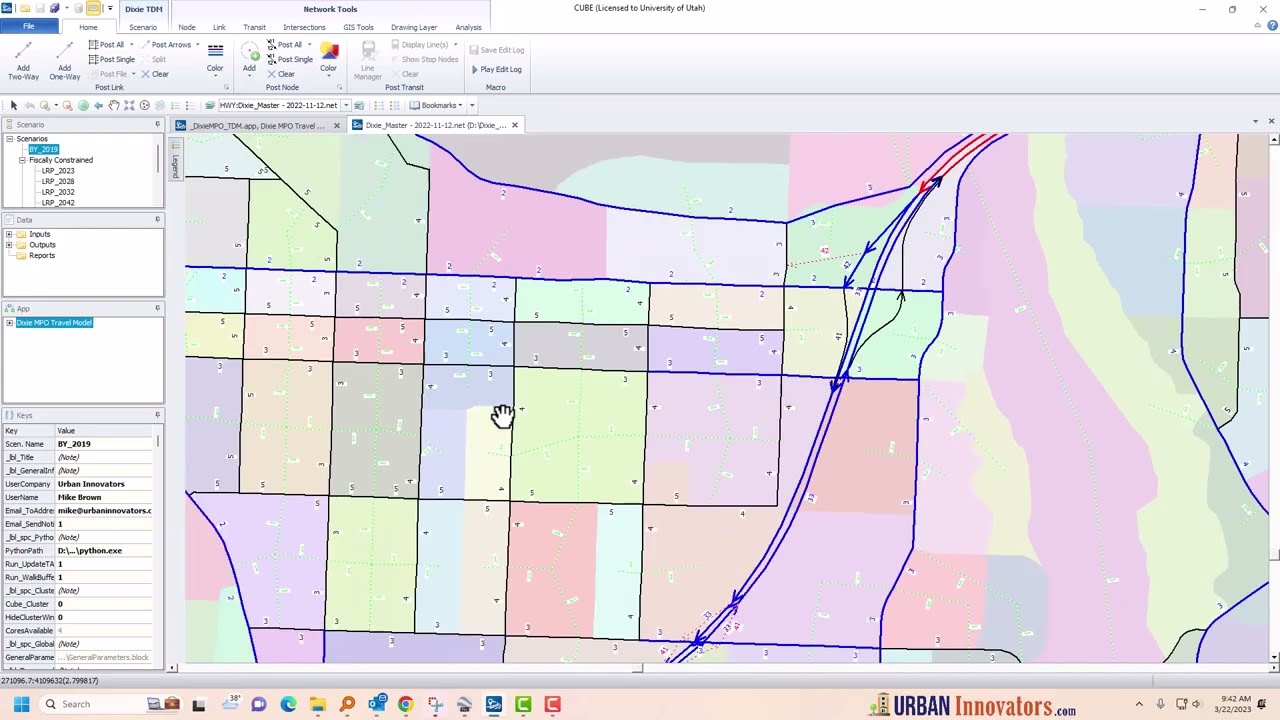The image size is (1280, 720).
Task: Expand the Outputs folder
Action: click(9, 245)
